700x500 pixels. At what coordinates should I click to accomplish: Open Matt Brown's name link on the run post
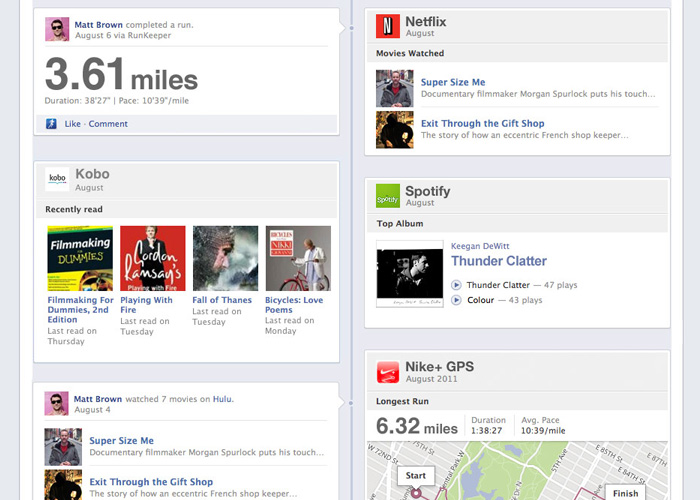pyautogui.click(x=98, y=25)
